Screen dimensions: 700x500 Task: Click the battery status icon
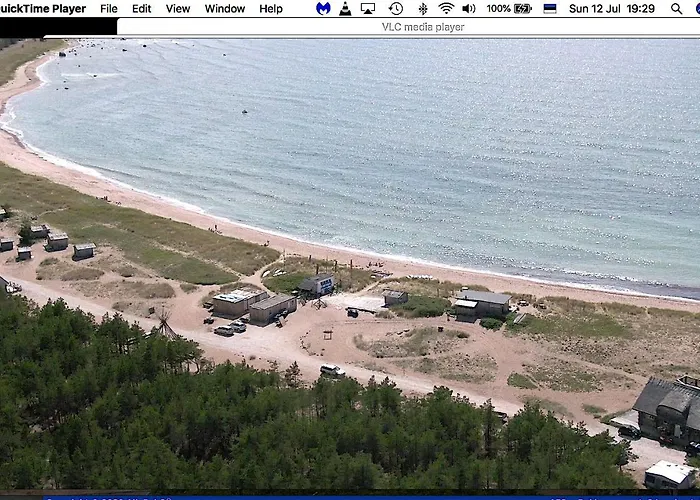tap(523, 9)
